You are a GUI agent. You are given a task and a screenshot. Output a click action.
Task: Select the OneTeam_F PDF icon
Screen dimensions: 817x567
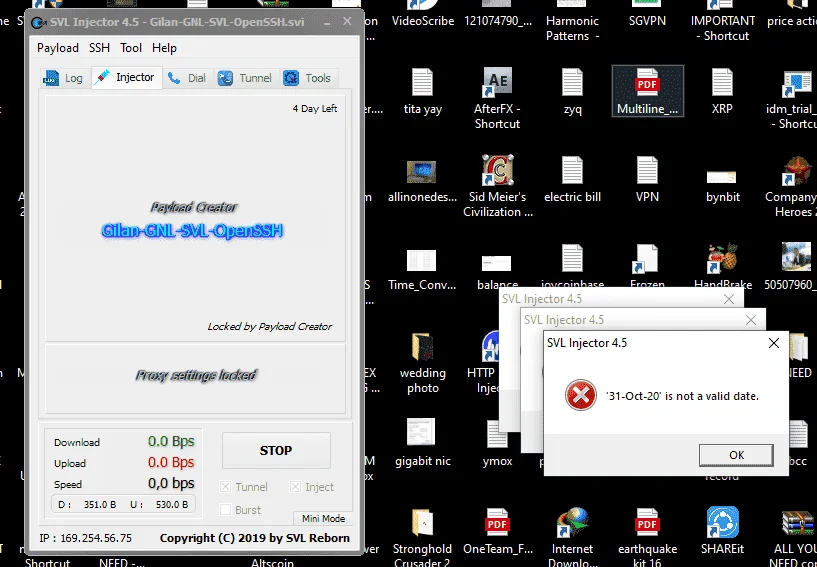497,532
